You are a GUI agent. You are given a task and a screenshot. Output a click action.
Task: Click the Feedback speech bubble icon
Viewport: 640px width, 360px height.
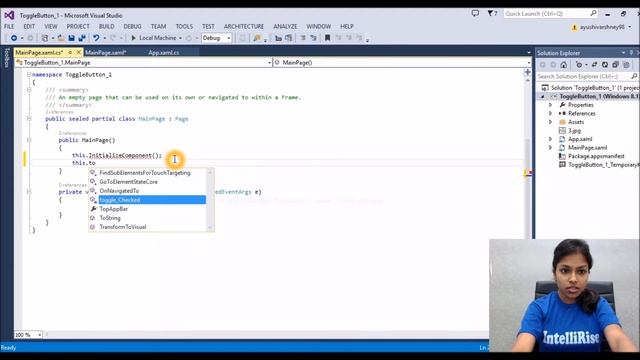coord(475,13)
